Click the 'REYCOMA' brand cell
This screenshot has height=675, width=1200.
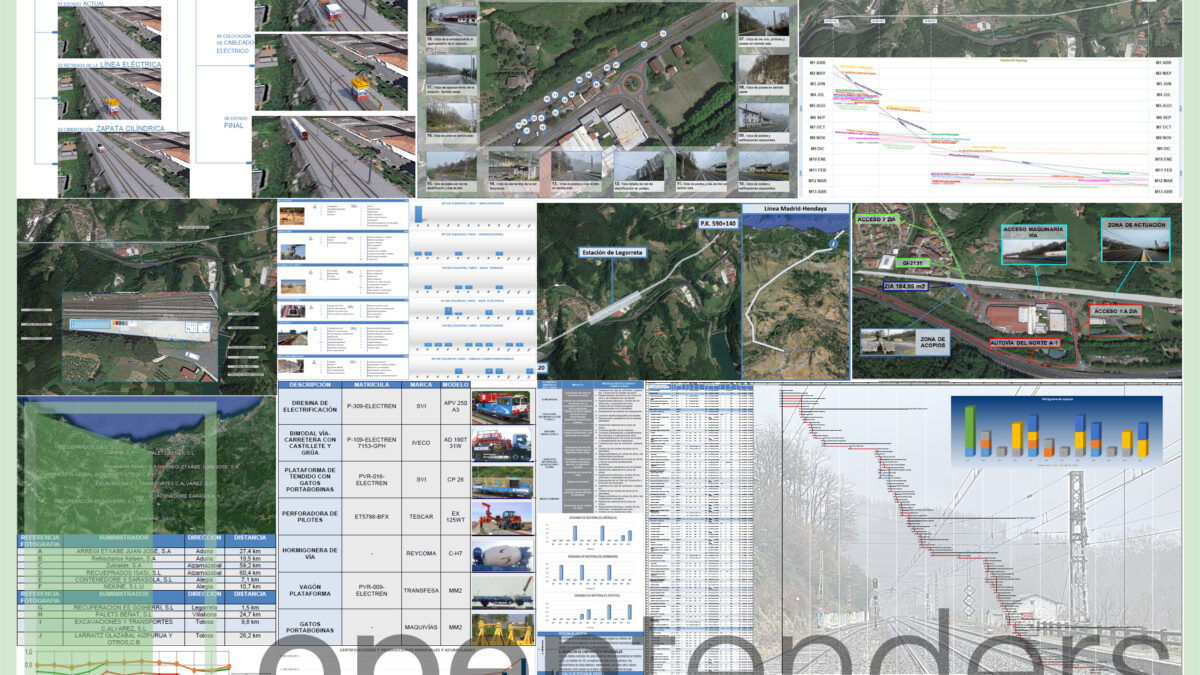click(x=421, y=553)
